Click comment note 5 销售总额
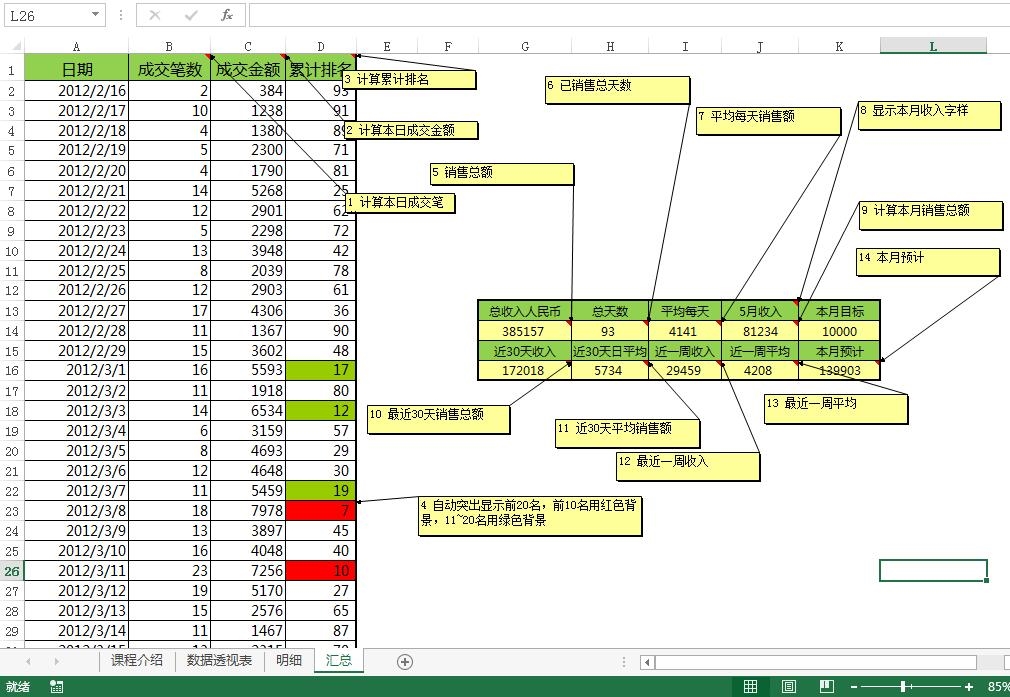 [x=502, y=174]
